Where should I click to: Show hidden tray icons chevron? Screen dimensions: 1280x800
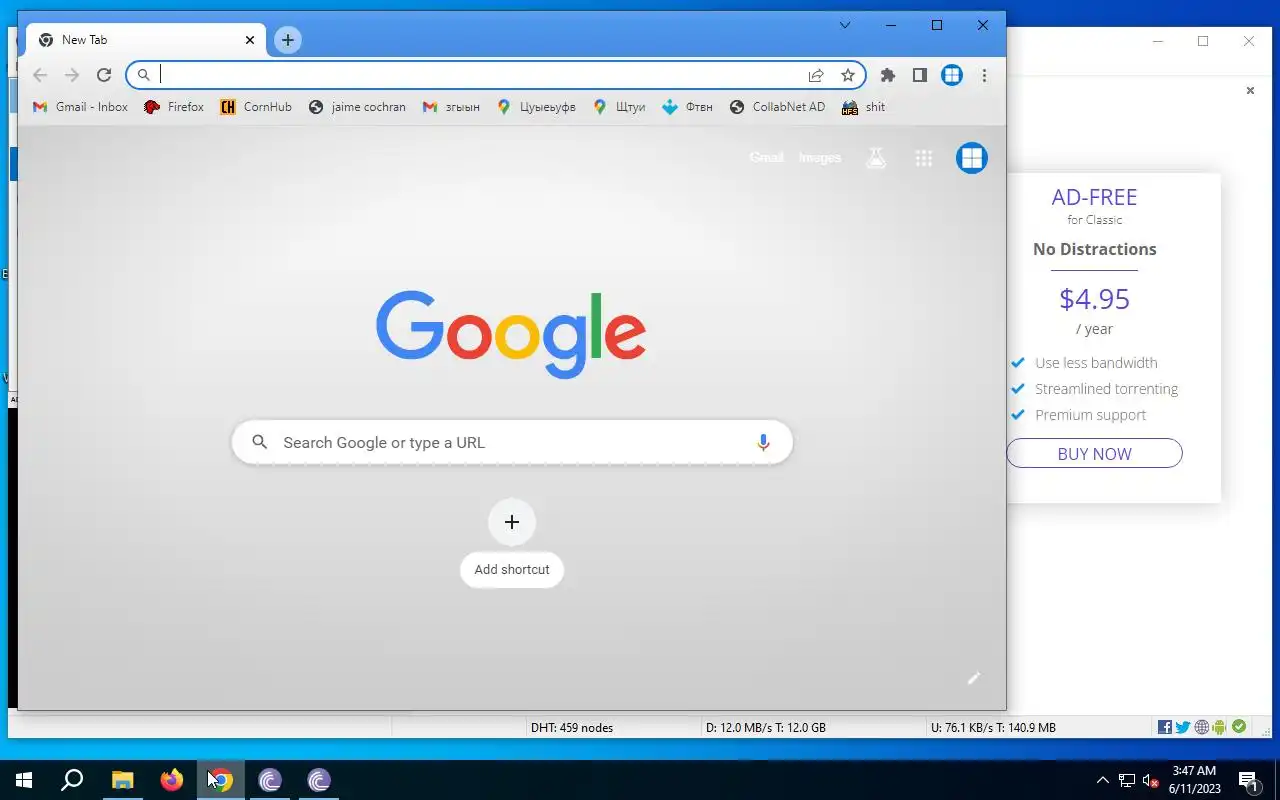[1103, 780]
